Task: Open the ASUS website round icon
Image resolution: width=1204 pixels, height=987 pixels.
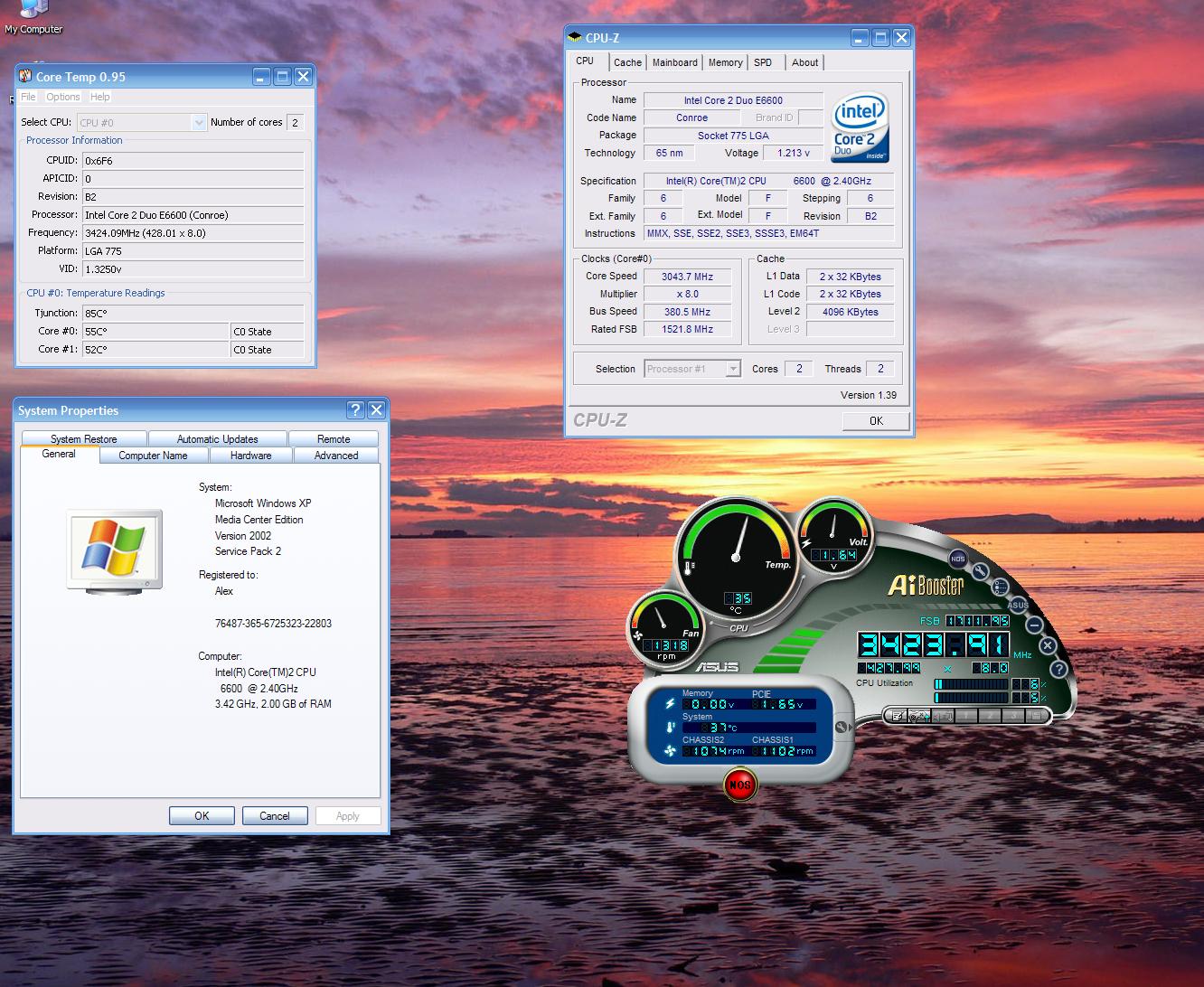Action: coord(1018,605)
